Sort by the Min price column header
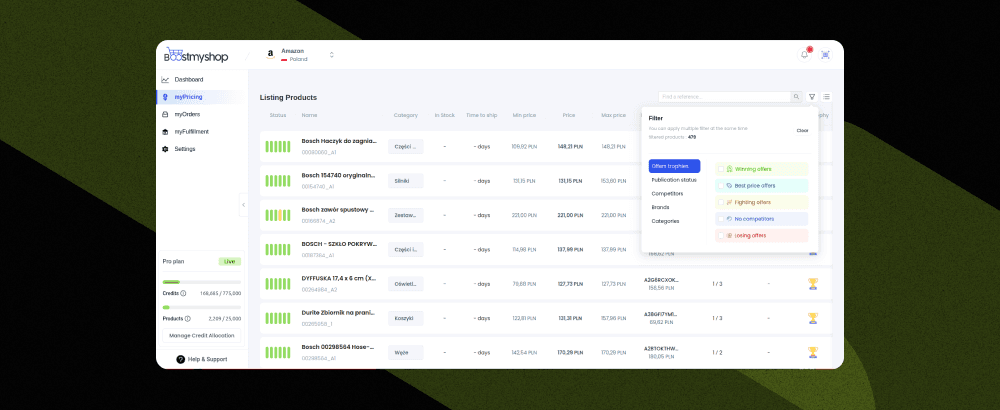The image size is (1000, 410). 524,115
